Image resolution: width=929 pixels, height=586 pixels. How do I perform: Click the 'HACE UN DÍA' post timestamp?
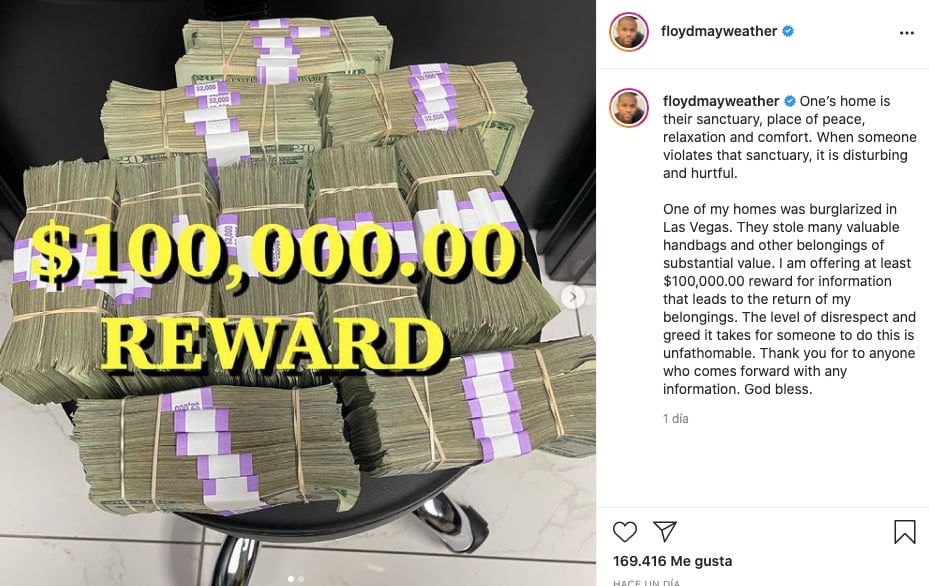(x=646, y=582)
